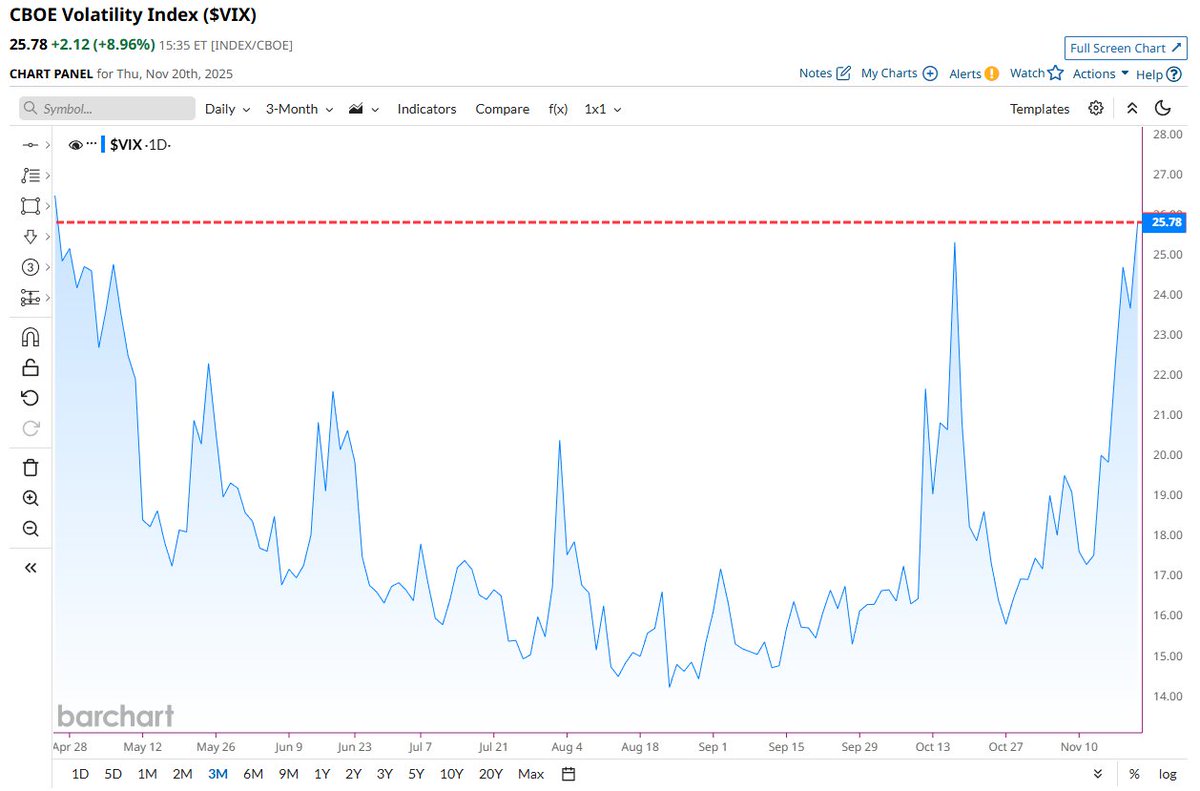Undo the last chart action
The height and width of the screenshot is (791, 1200).
tap(30, 398)
